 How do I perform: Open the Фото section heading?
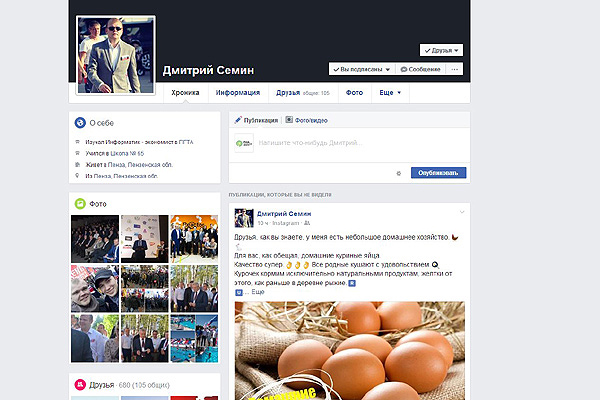coord(98,204)
